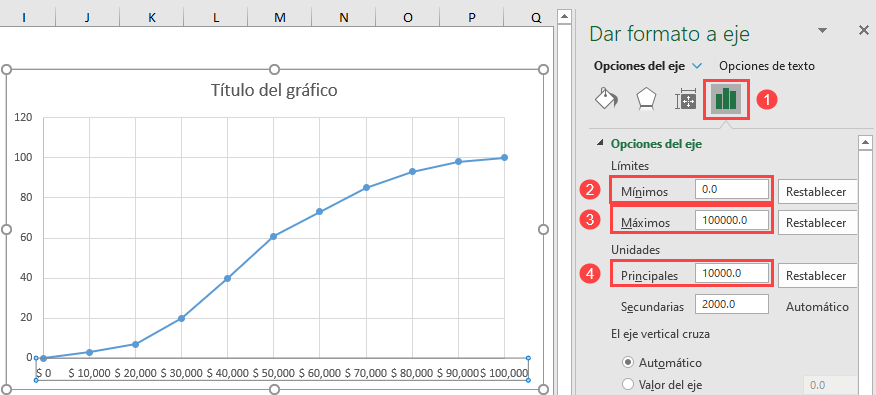The width and height of the screenshot is (876, 395).
Task: Click the Dar formato a eje pane title
Action: click(x=669, y=34)
